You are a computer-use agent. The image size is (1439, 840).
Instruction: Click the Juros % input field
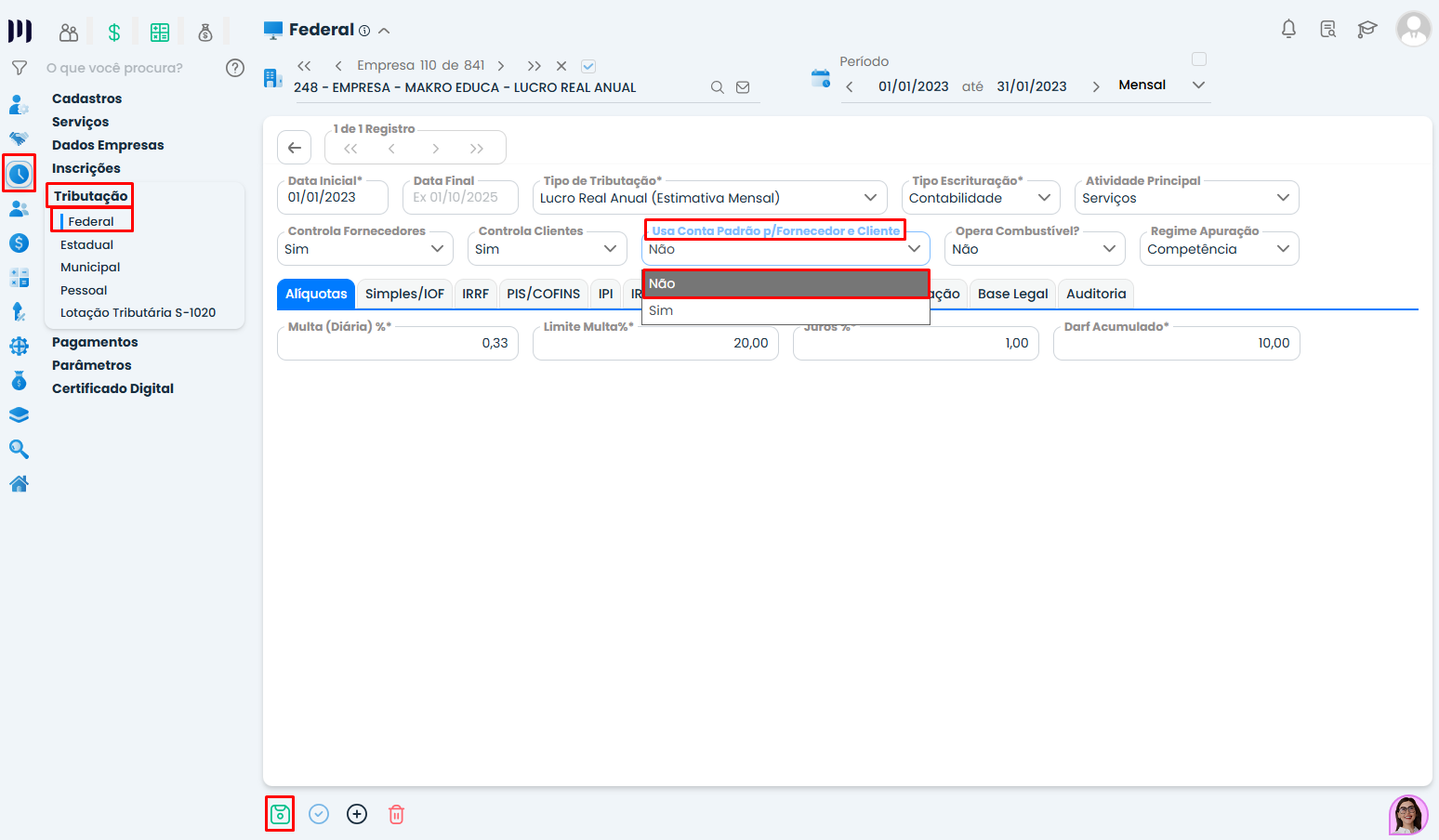click(x=916, y=343)
